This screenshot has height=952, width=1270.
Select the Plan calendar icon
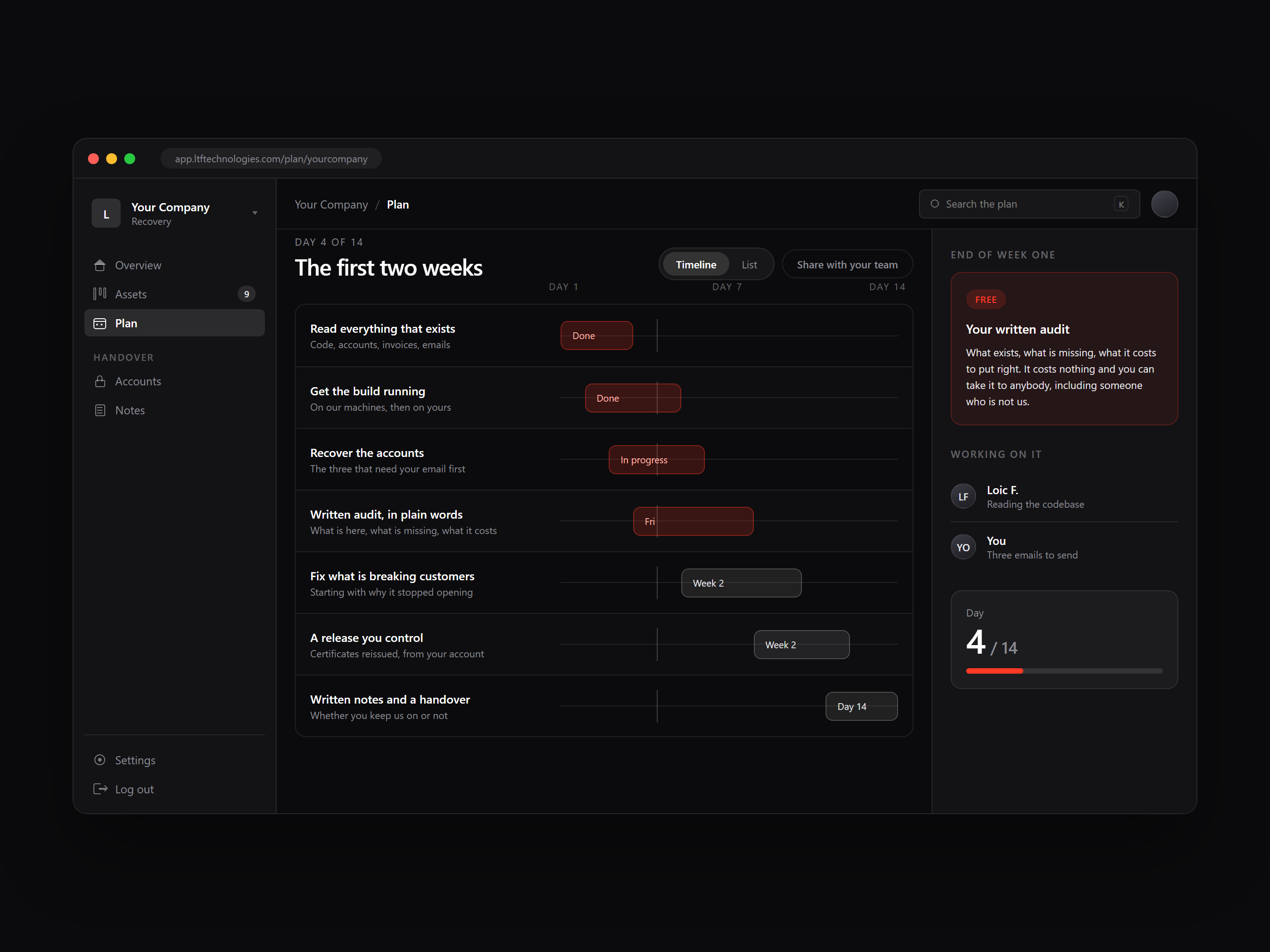coord(100,323)
